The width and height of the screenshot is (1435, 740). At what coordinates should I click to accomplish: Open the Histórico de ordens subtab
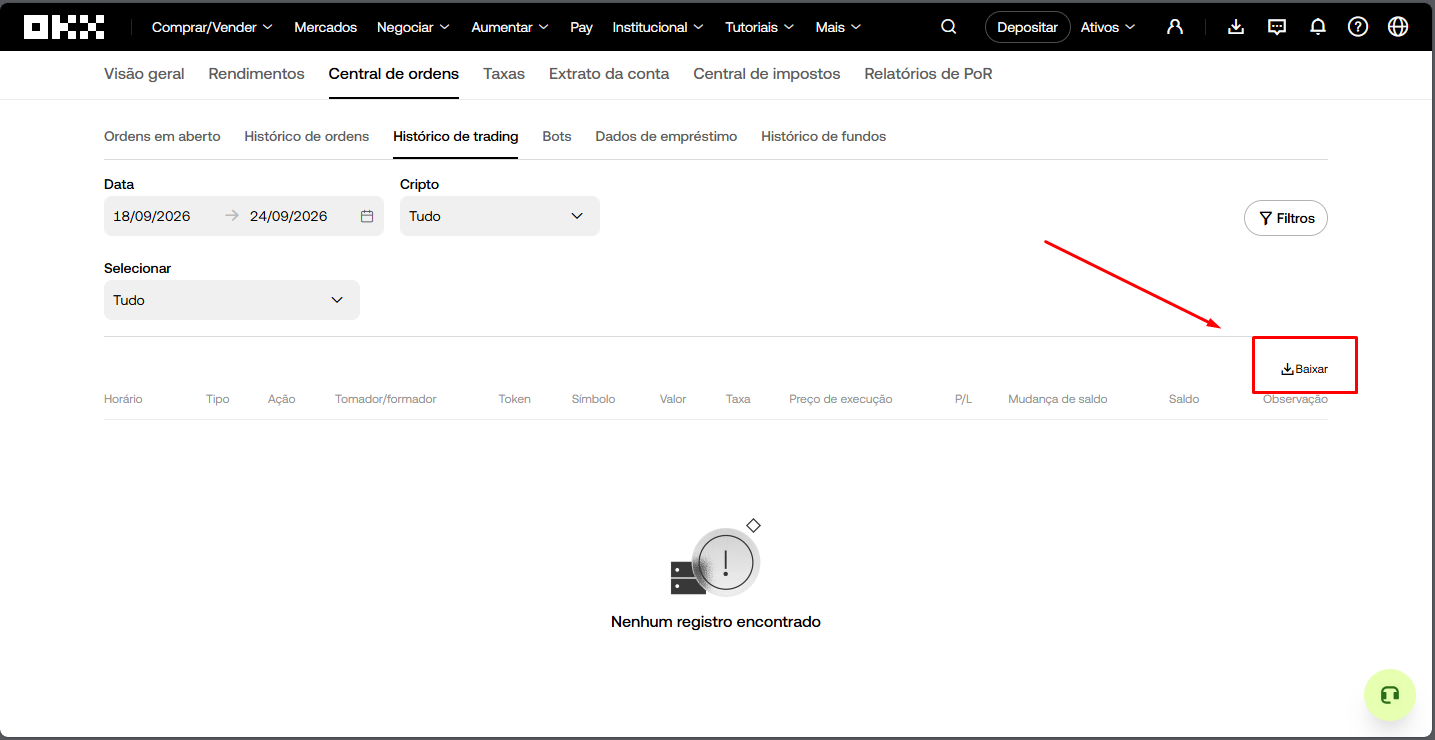pos(307,136)
